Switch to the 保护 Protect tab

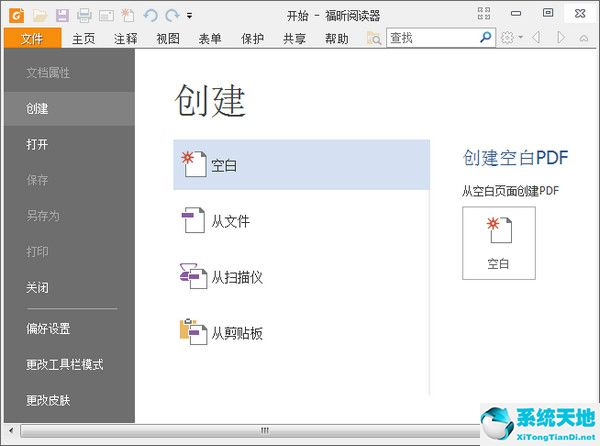click(x=252, y=39)
